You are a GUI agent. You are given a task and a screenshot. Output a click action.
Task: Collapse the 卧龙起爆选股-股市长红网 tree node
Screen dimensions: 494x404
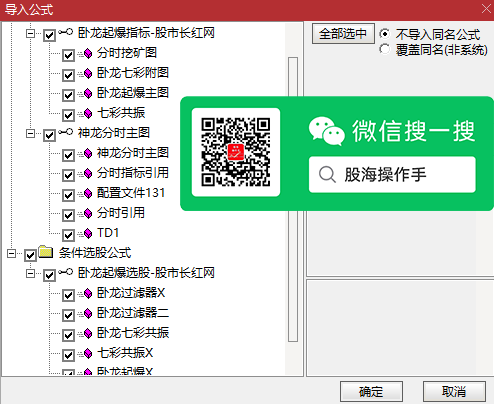[x=30, y=274]
